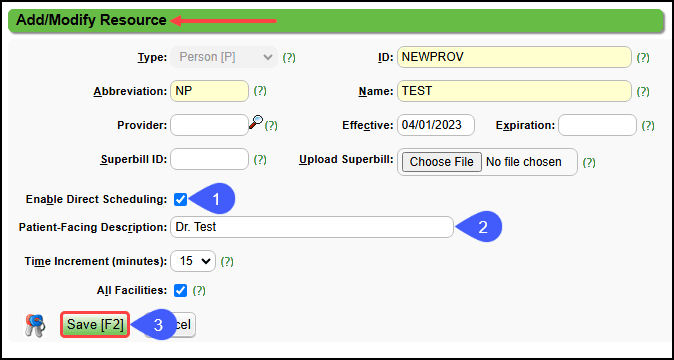Image resolution: width=674 pixels, height=360 pixels.
Task: Open the Time Increment minutes dropdown
Action: (x=193, y=261)
